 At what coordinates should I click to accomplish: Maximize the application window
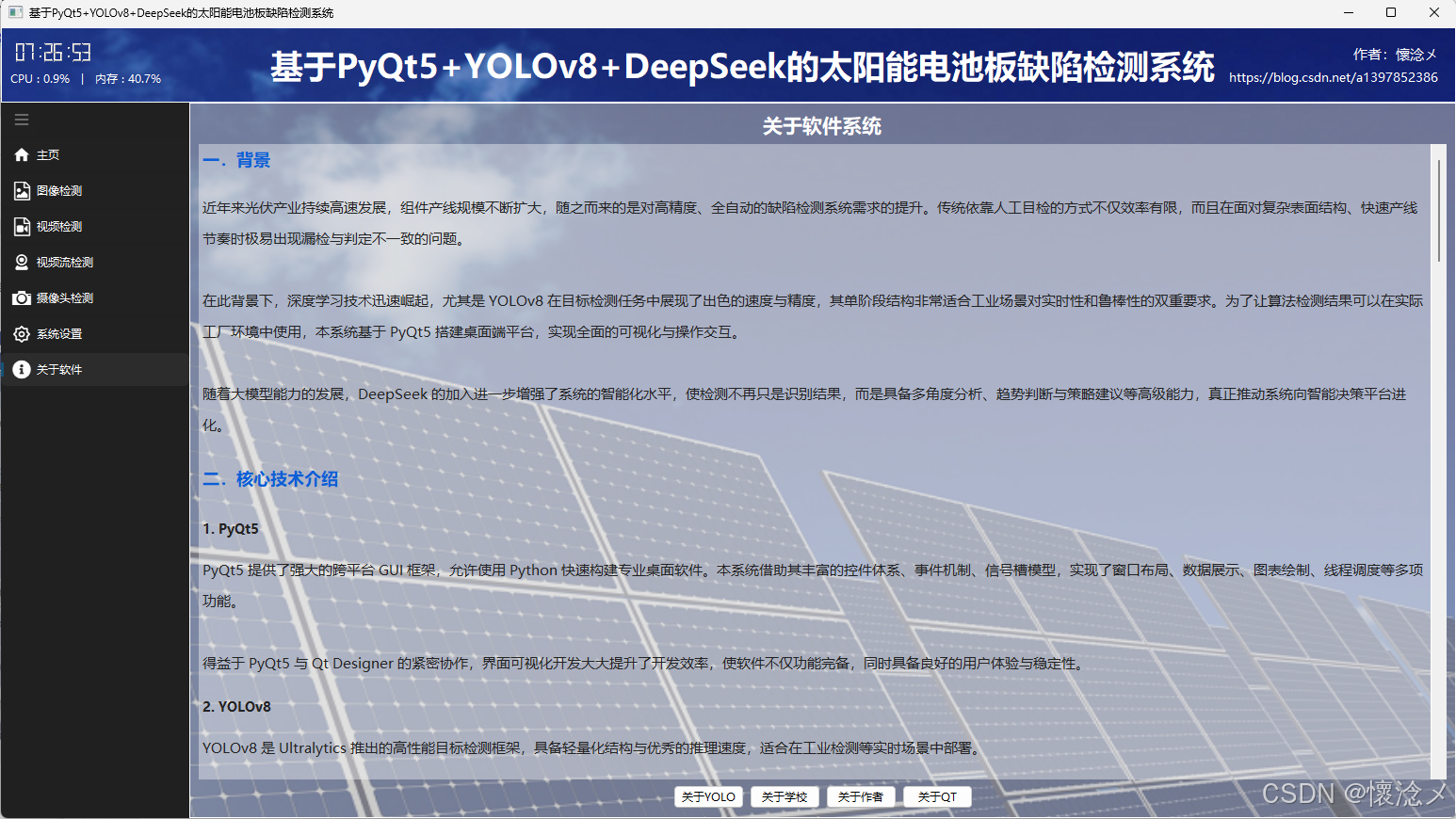pyautogui.click(x=1391, y=12)
